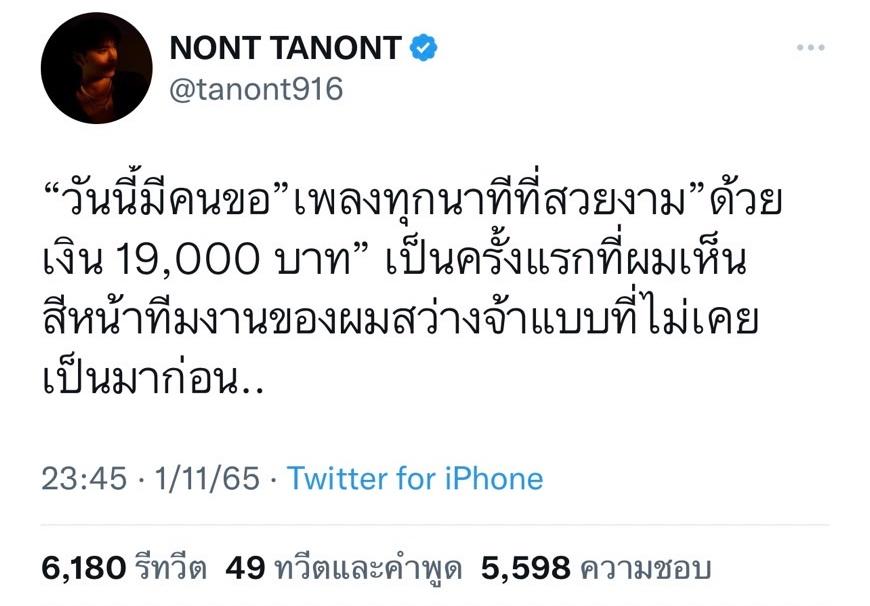Open the more options three-dot menu
The height and width of the screenshot is (606, 870).
coord(810,47)
